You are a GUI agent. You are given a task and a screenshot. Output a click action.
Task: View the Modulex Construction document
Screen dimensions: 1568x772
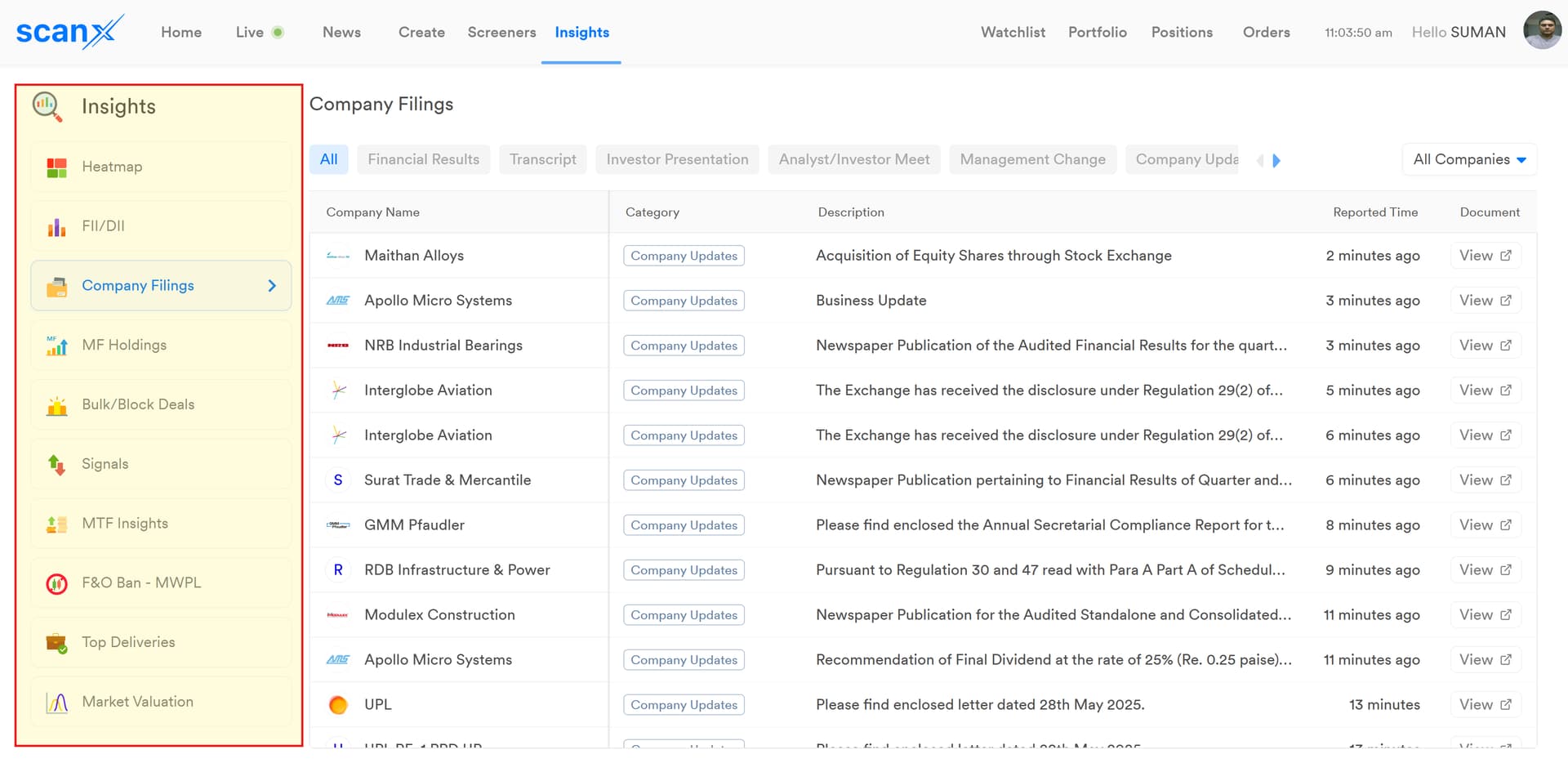point(1486,615)
